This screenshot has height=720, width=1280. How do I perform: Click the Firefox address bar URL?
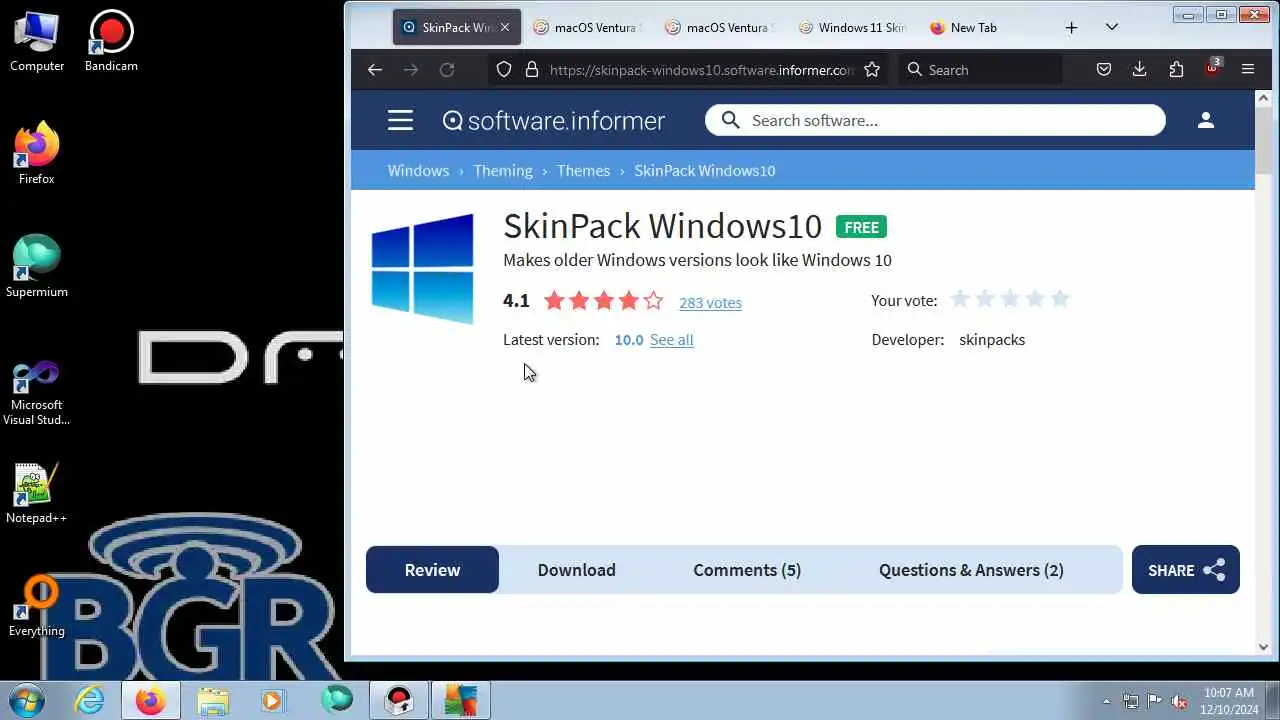click(701, 70)
